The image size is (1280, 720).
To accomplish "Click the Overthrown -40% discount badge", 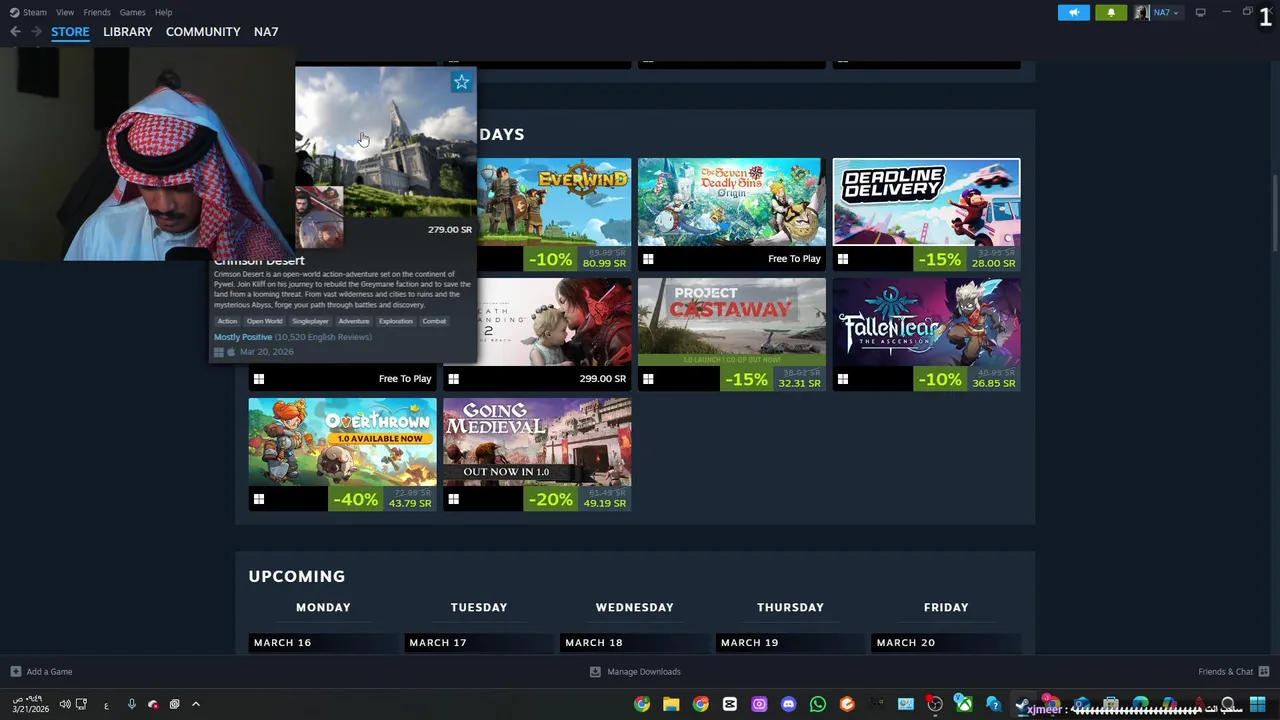I will coord(356,499).
